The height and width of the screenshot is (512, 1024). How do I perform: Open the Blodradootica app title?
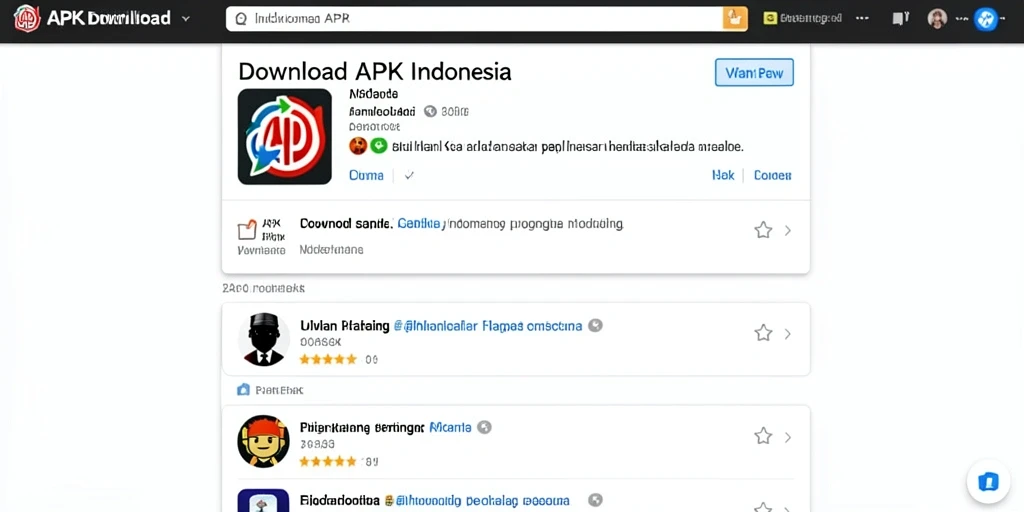pos(340,501)
